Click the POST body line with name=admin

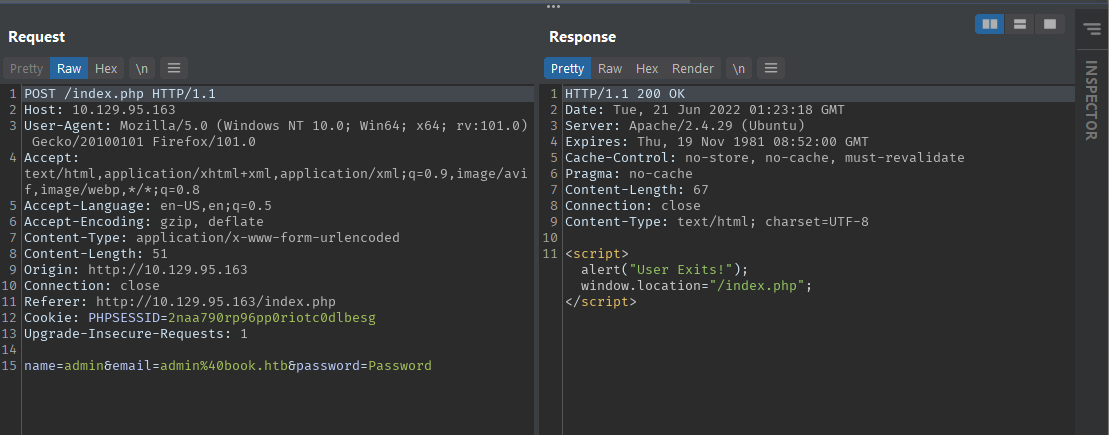pyautogui.click(x=228, y=366)
